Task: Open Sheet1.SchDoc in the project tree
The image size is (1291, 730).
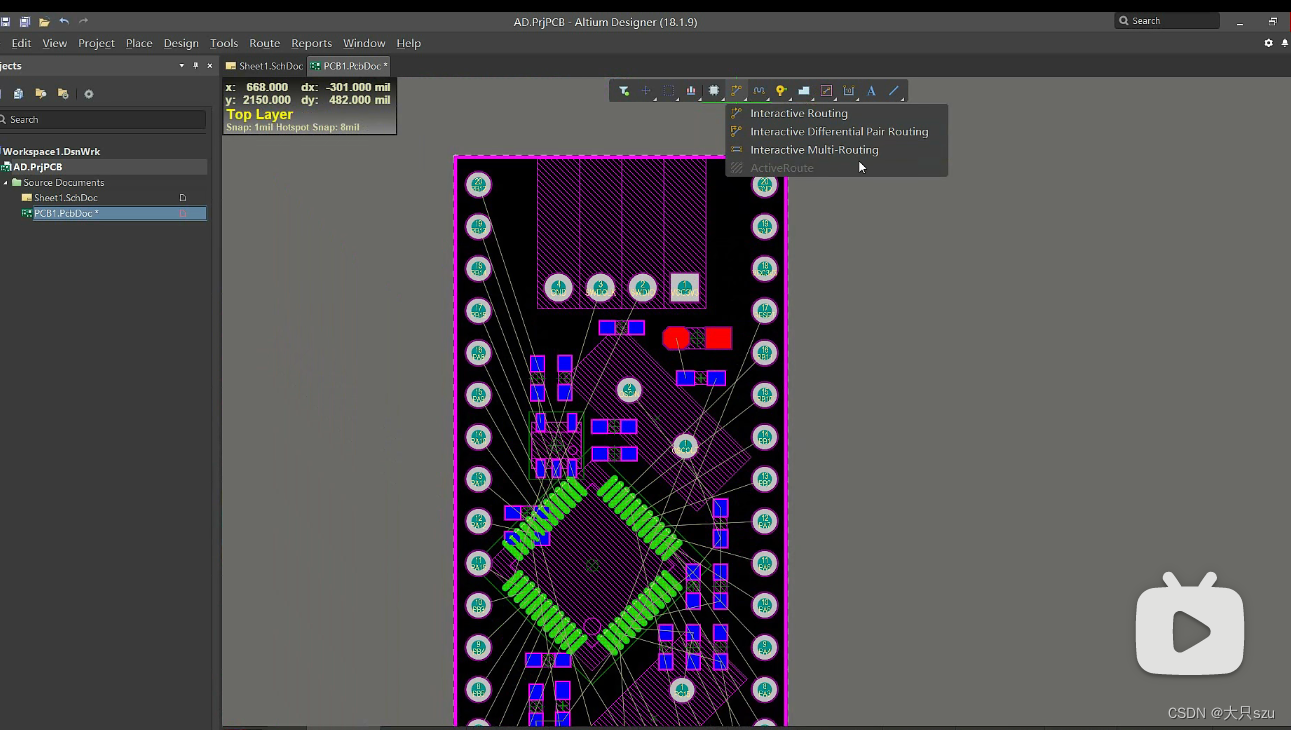Action: click(65, 198)
